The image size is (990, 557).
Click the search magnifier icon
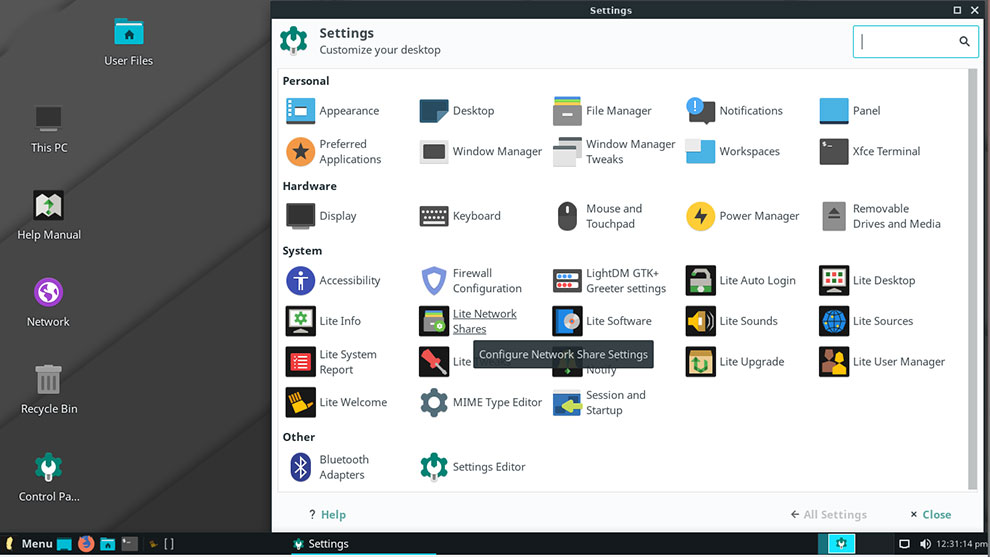[964, 42]
